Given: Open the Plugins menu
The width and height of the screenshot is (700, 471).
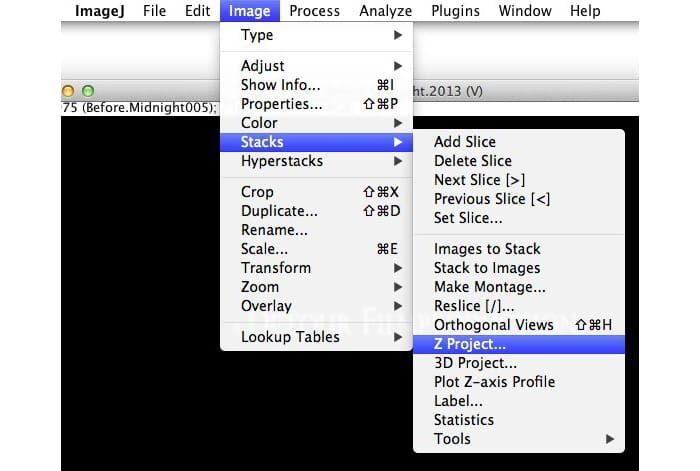Looking at the screenshot, I should [x=455, y=11].
